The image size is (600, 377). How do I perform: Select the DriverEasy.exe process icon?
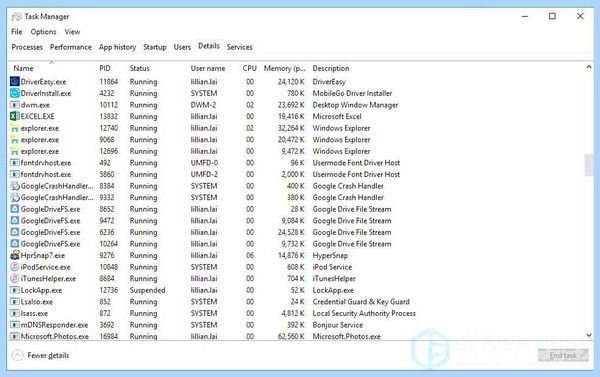[15, 82]
